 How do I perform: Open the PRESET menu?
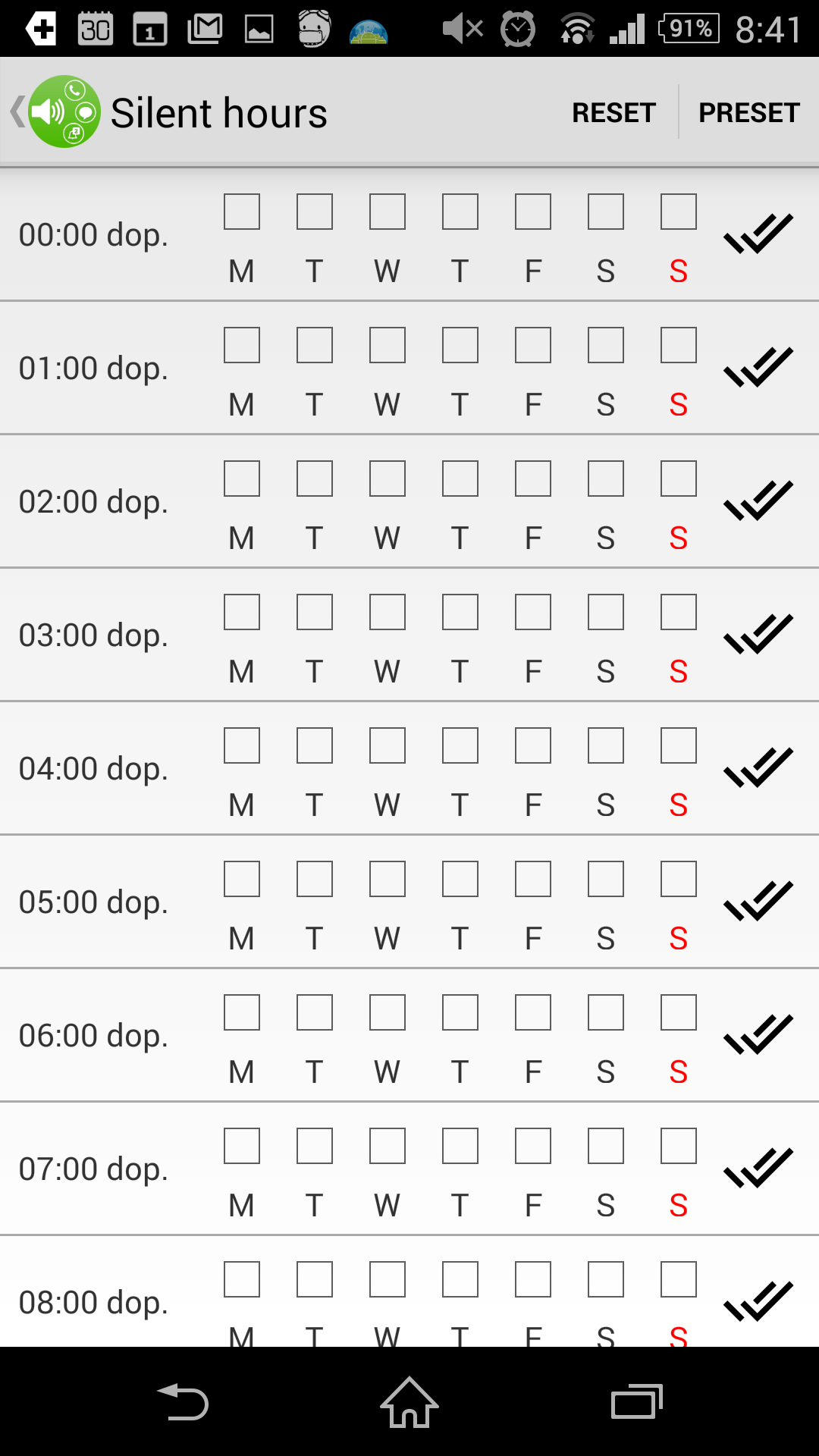(x=748, y=112)
